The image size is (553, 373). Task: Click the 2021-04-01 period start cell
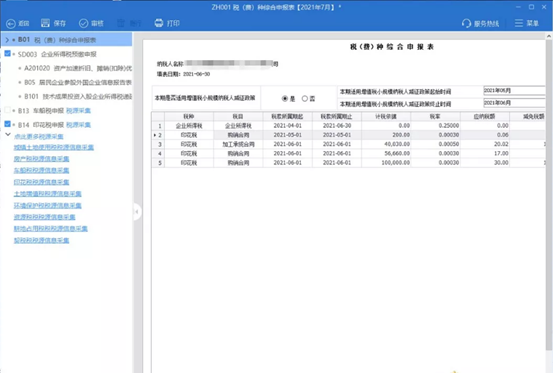pyautogui.click(x=287, y=126)
